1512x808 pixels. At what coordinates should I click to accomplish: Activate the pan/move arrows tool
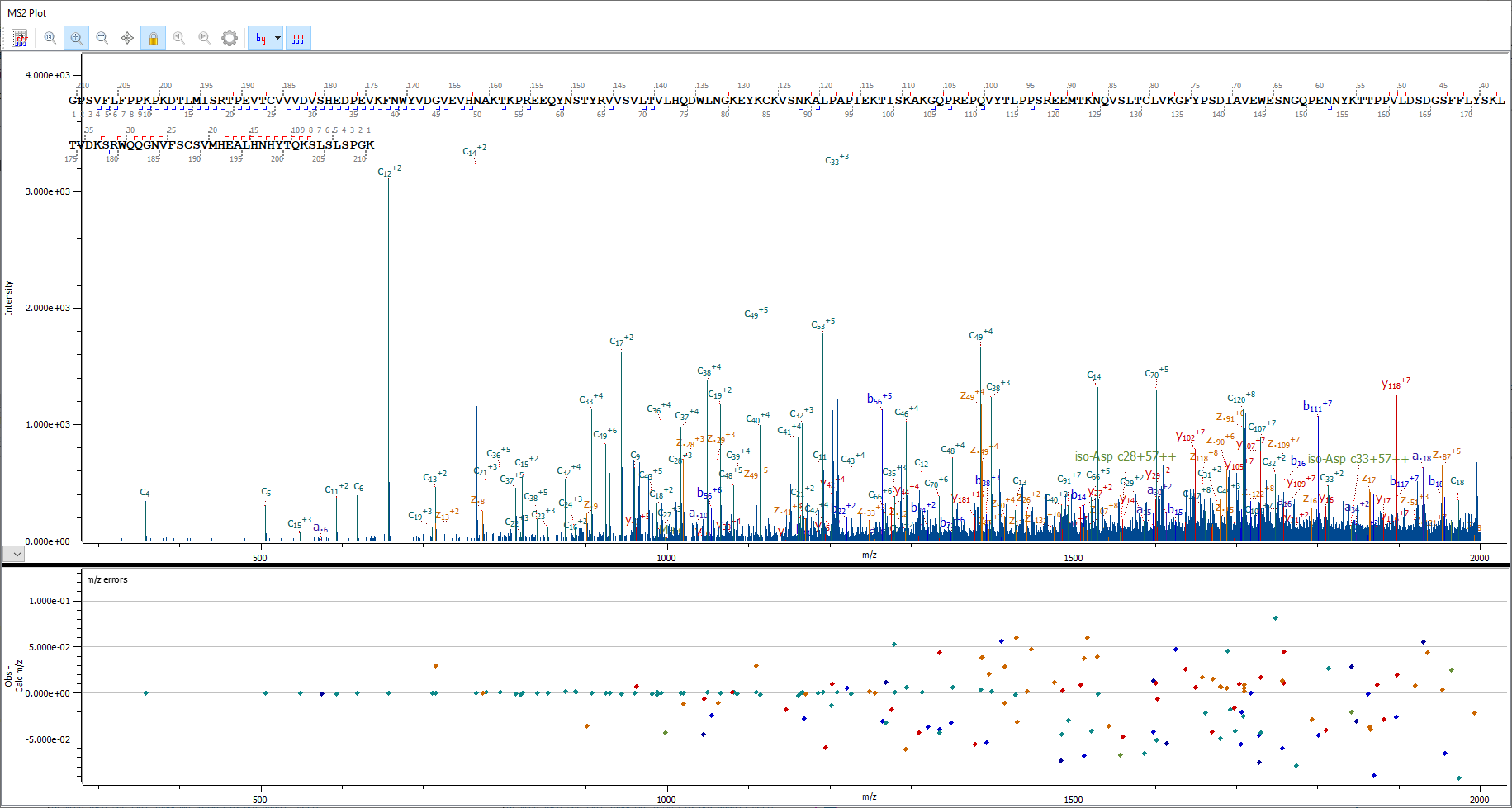(x=127, y=38)
